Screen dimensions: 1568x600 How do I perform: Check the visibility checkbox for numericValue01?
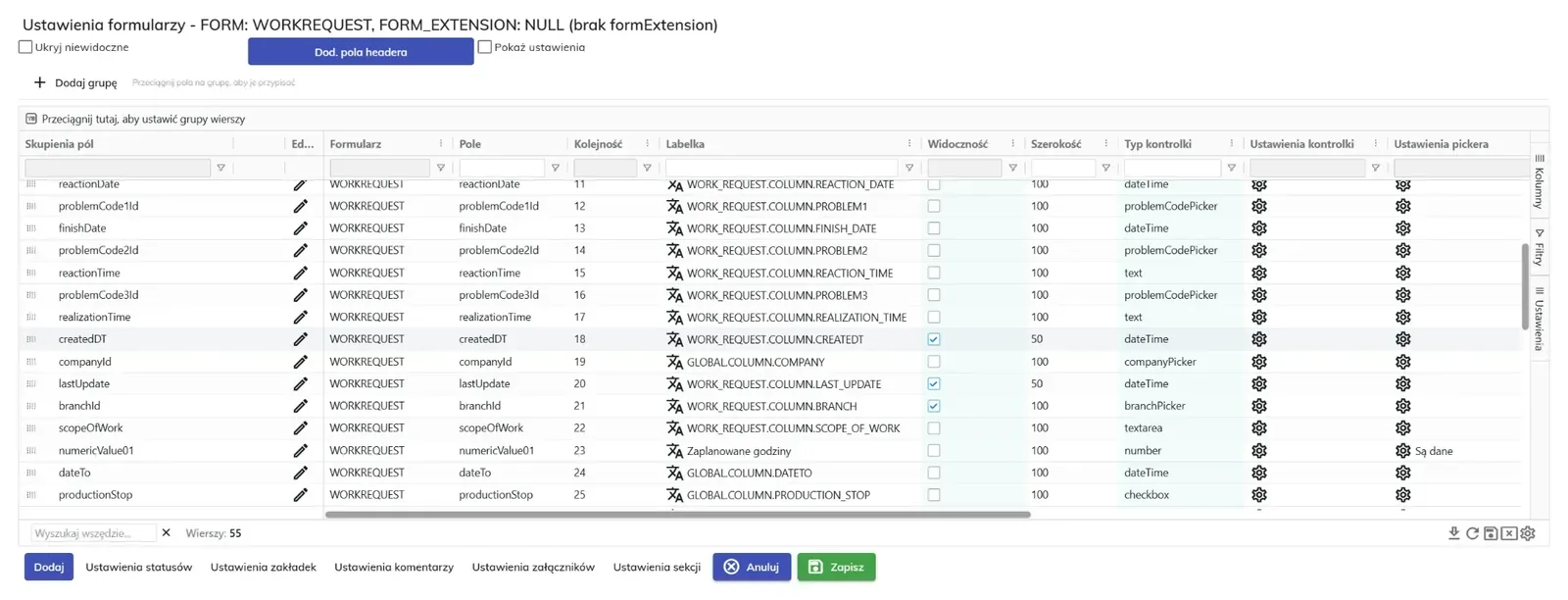pyautogui.click(x=934, y=451)
